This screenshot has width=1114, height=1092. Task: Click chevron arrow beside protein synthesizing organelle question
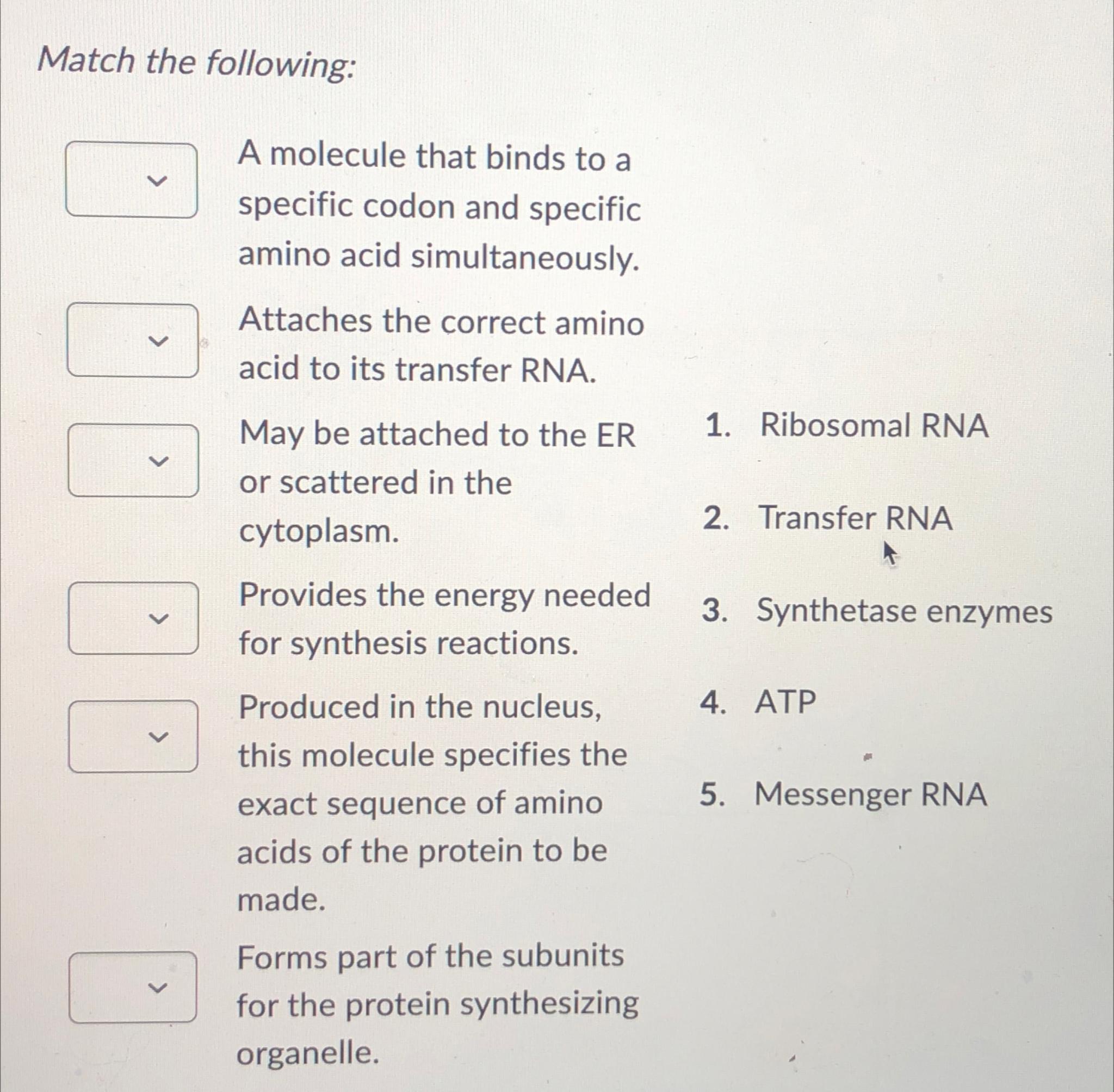(158, 988)
